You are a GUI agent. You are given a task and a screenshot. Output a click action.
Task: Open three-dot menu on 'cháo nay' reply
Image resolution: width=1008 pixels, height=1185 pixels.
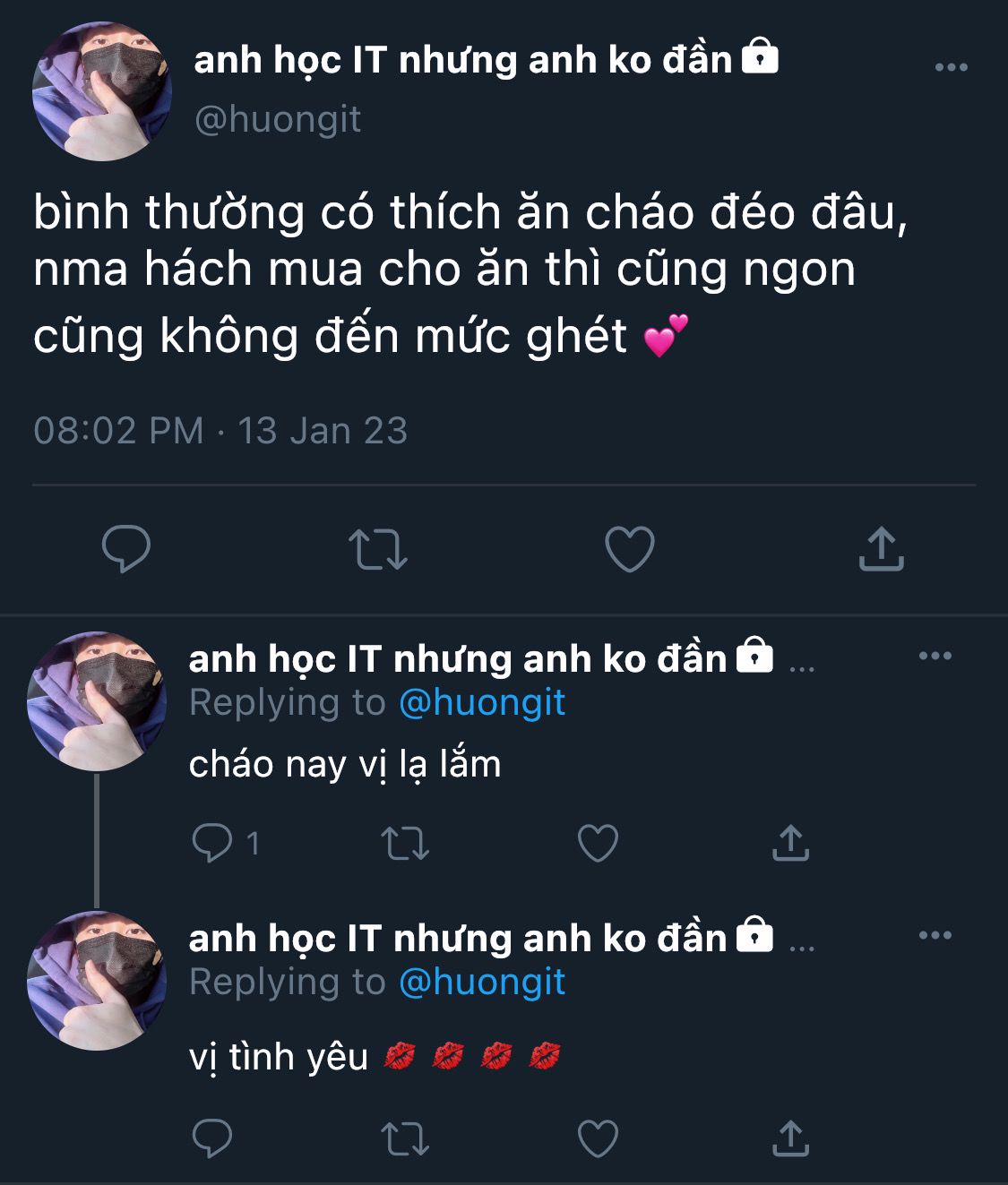(935, 656)
